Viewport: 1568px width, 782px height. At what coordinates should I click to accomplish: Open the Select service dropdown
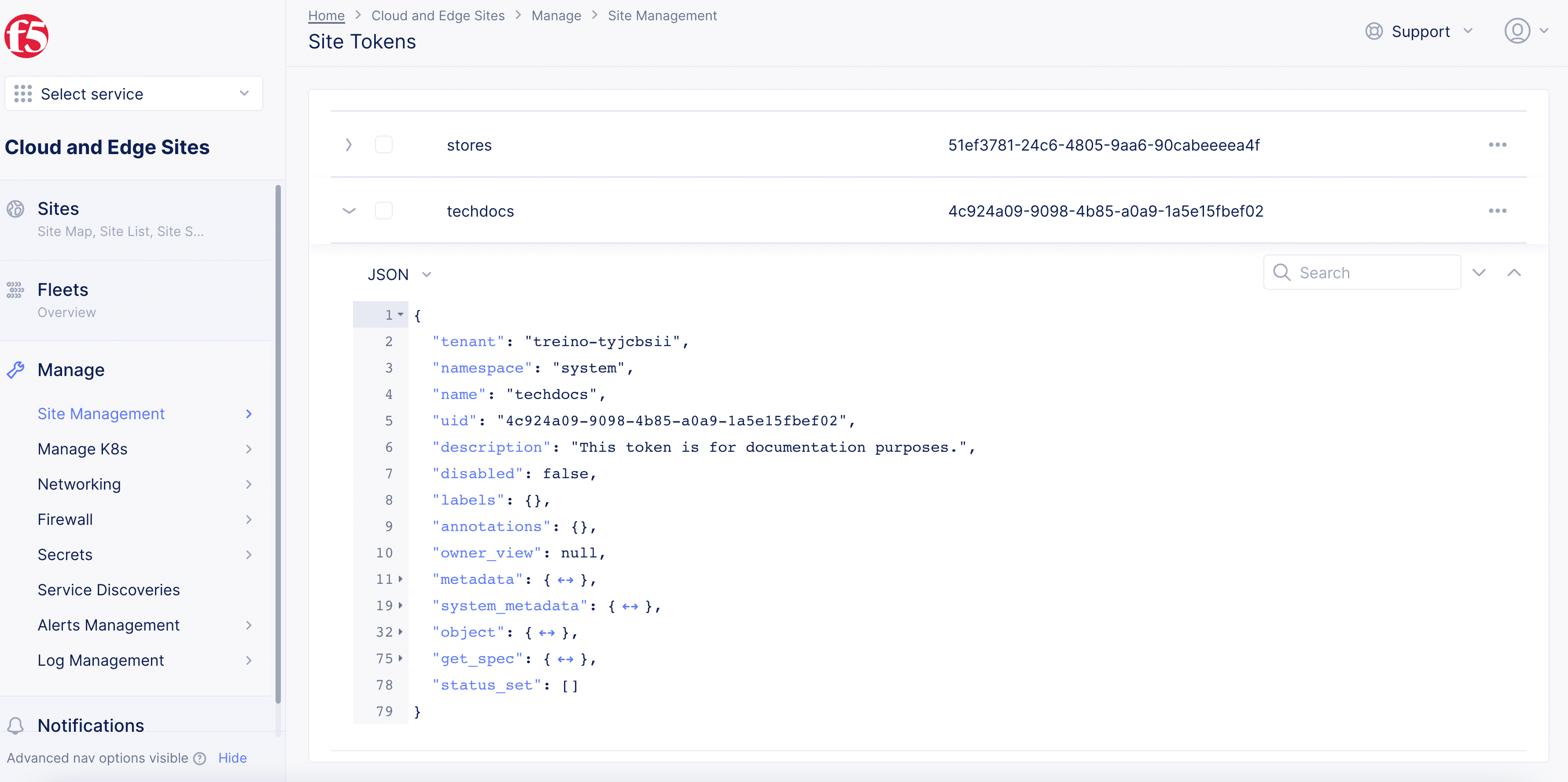click(x=133, y=94)
